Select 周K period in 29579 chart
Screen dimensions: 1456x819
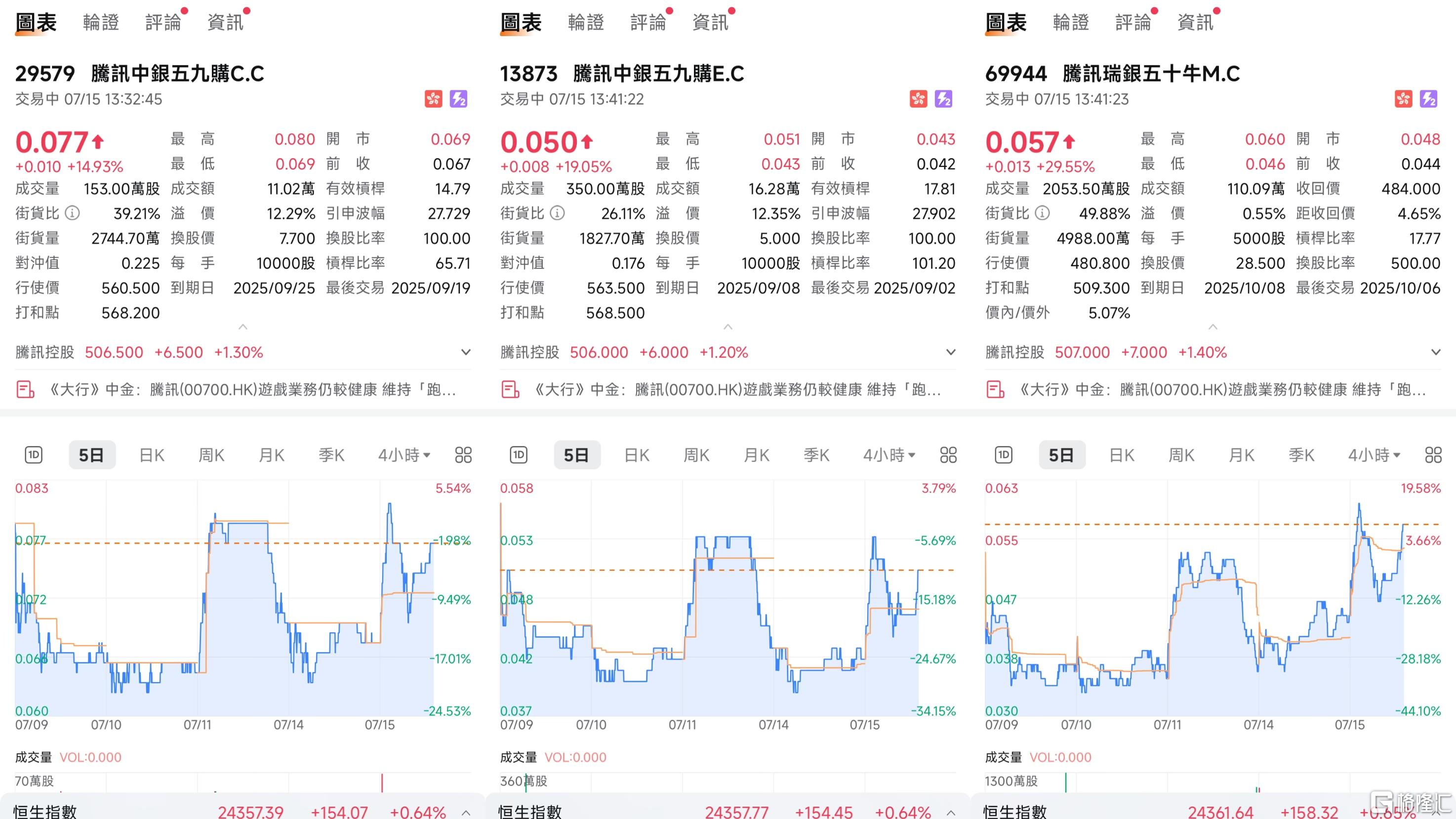(211, 455)
